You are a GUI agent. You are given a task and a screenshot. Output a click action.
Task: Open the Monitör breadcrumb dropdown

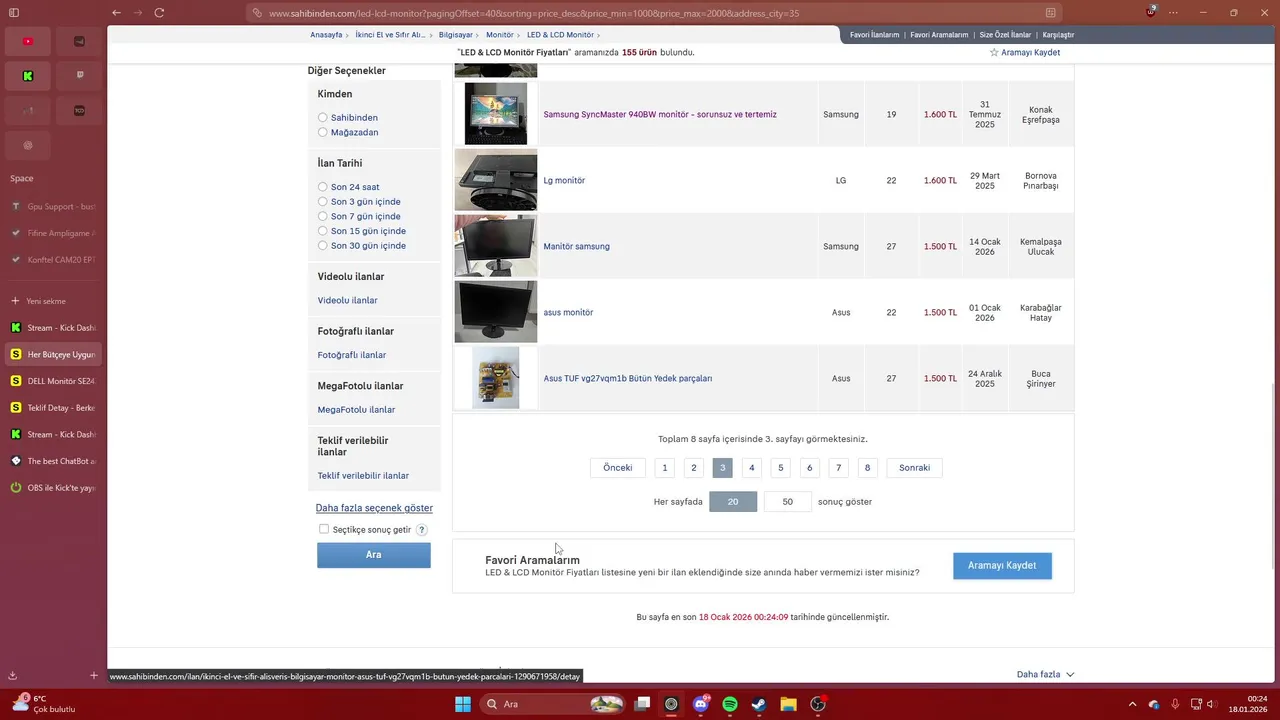pyautogui.click(x=499, y=35)
